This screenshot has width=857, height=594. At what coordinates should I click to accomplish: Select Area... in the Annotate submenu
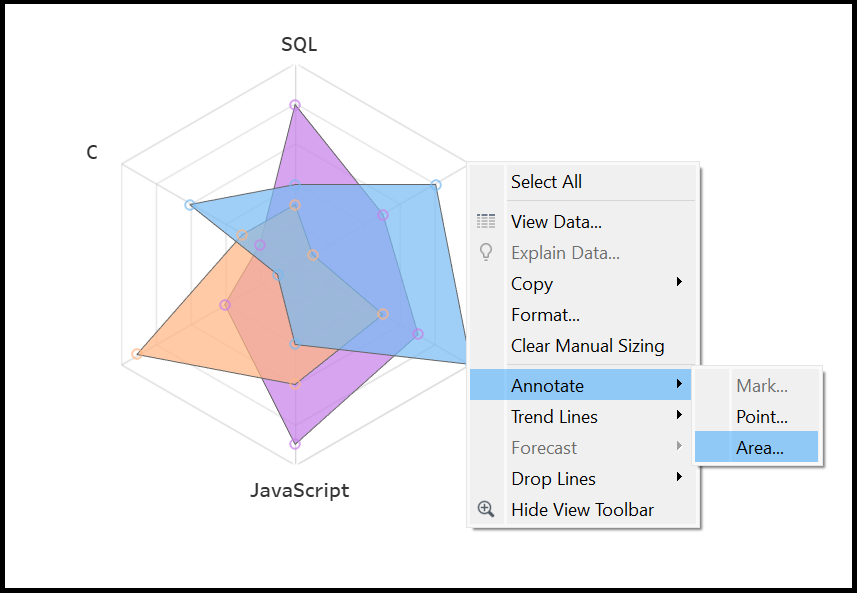click(759, 448)
